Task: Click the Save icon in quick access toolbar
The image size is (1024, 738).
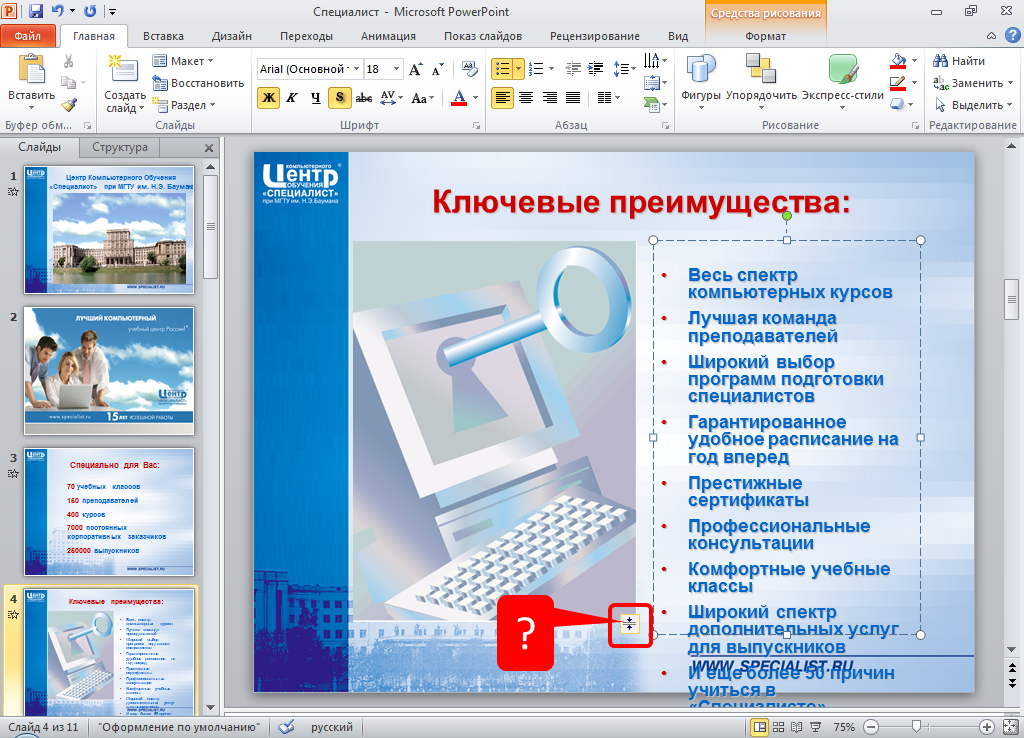Action: tap(36, 12)
